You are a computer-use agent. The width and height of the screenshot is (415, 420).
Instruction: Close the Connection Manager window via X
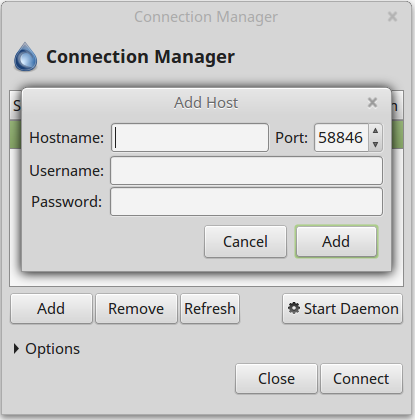(392, 16)
